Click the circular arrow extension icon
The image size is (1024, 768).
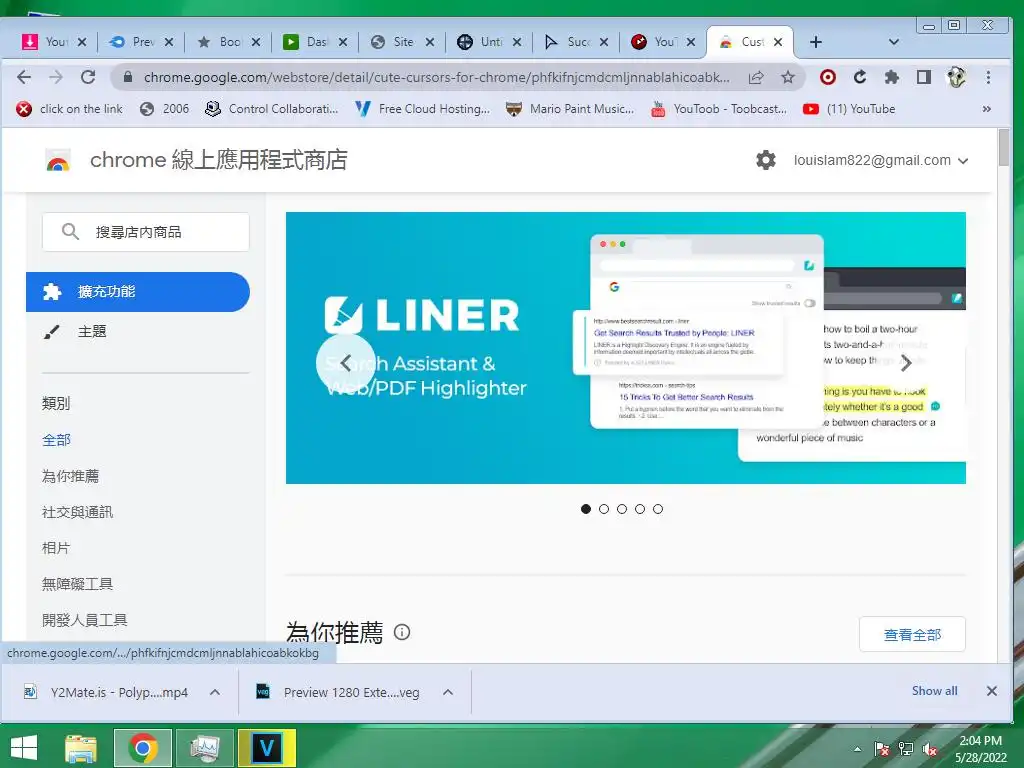pos(860,78)
